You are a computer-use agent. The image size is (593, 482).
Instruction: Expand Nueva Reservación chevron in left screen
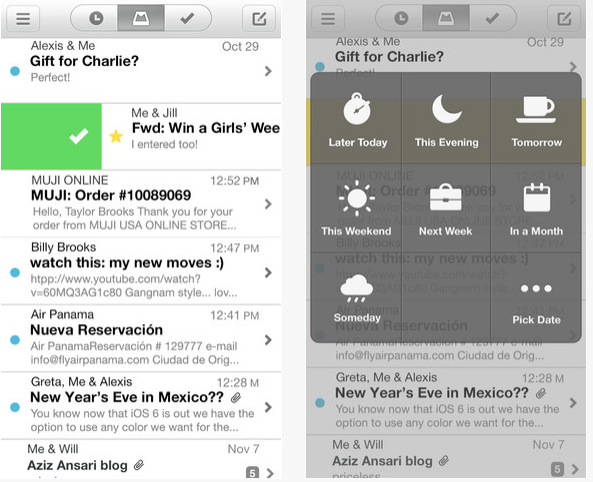tap(268, 340)
